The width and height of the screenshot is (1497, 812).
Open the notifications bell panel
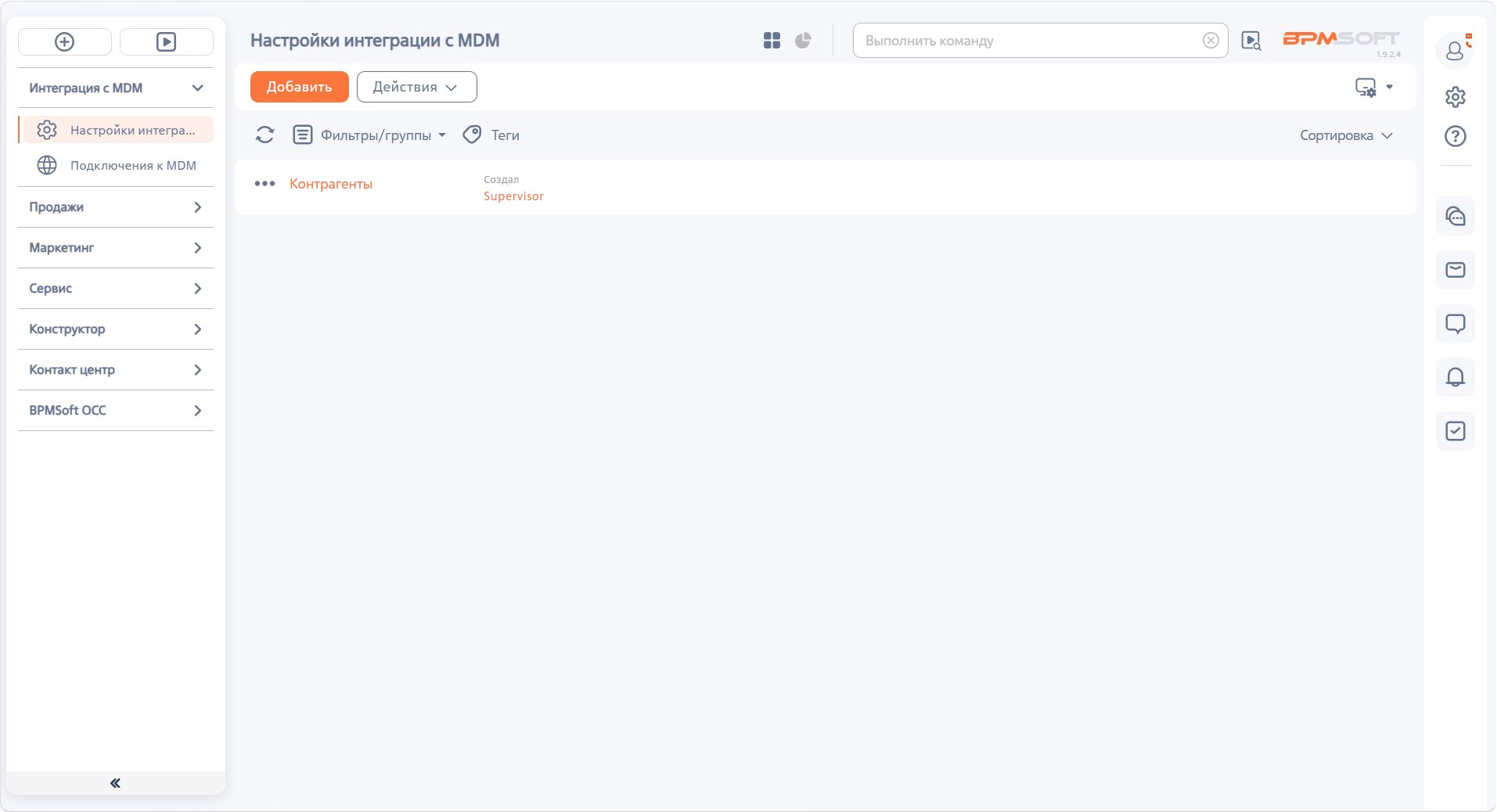pyautogui.click(x=1455, y=377)
